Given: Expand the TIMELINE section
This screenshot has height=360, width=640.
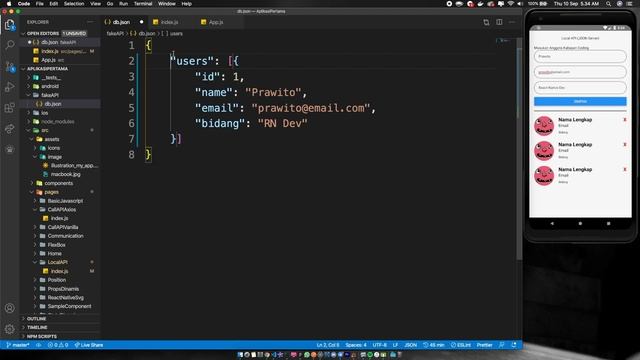Looking at the screenshot, I should [x=37, y=327].
